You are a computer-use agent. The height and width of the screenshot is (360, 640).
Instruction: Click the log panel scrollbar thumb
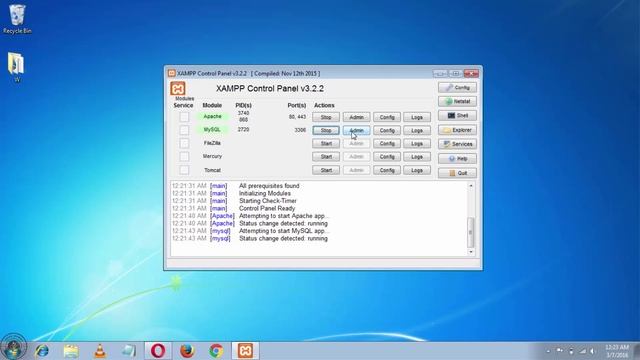[x=471, y=232]
